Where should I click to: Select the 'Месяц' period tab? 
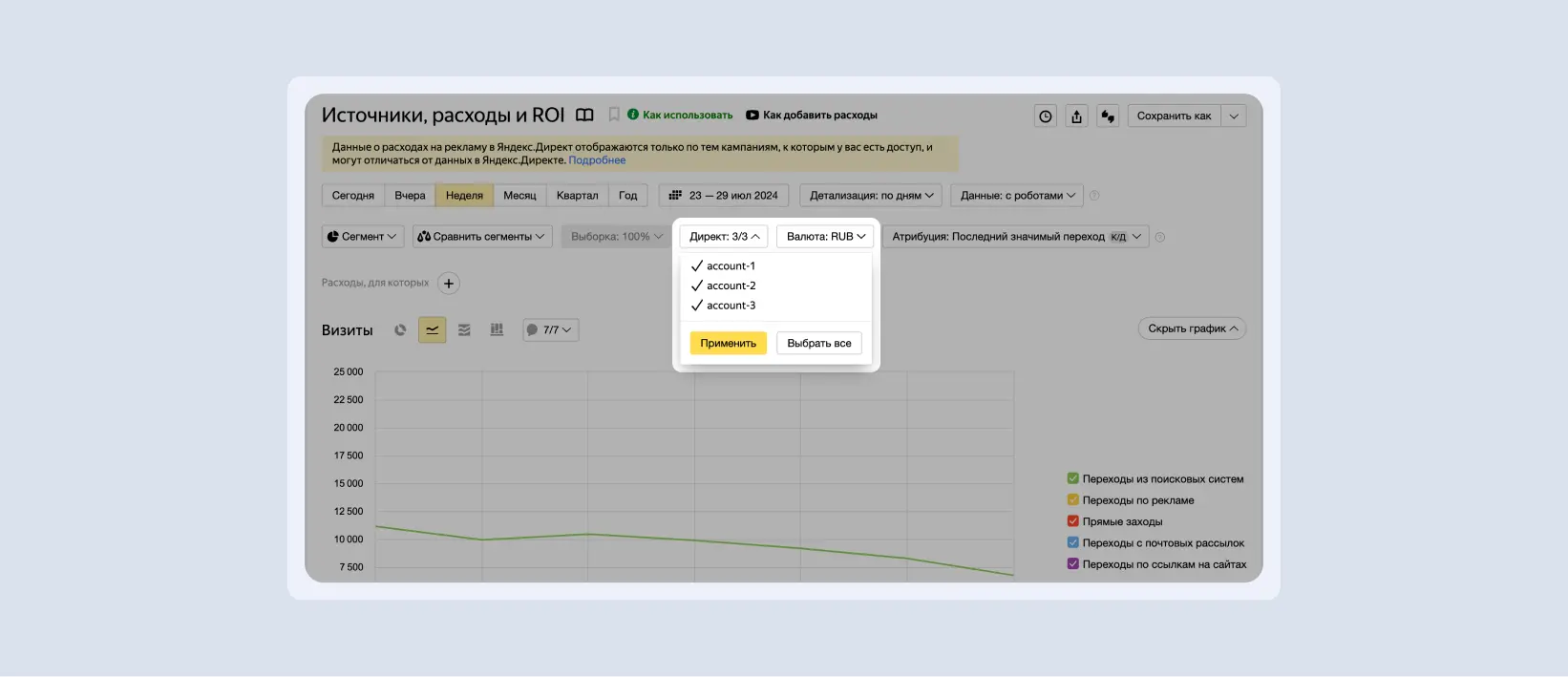[519, 196]
